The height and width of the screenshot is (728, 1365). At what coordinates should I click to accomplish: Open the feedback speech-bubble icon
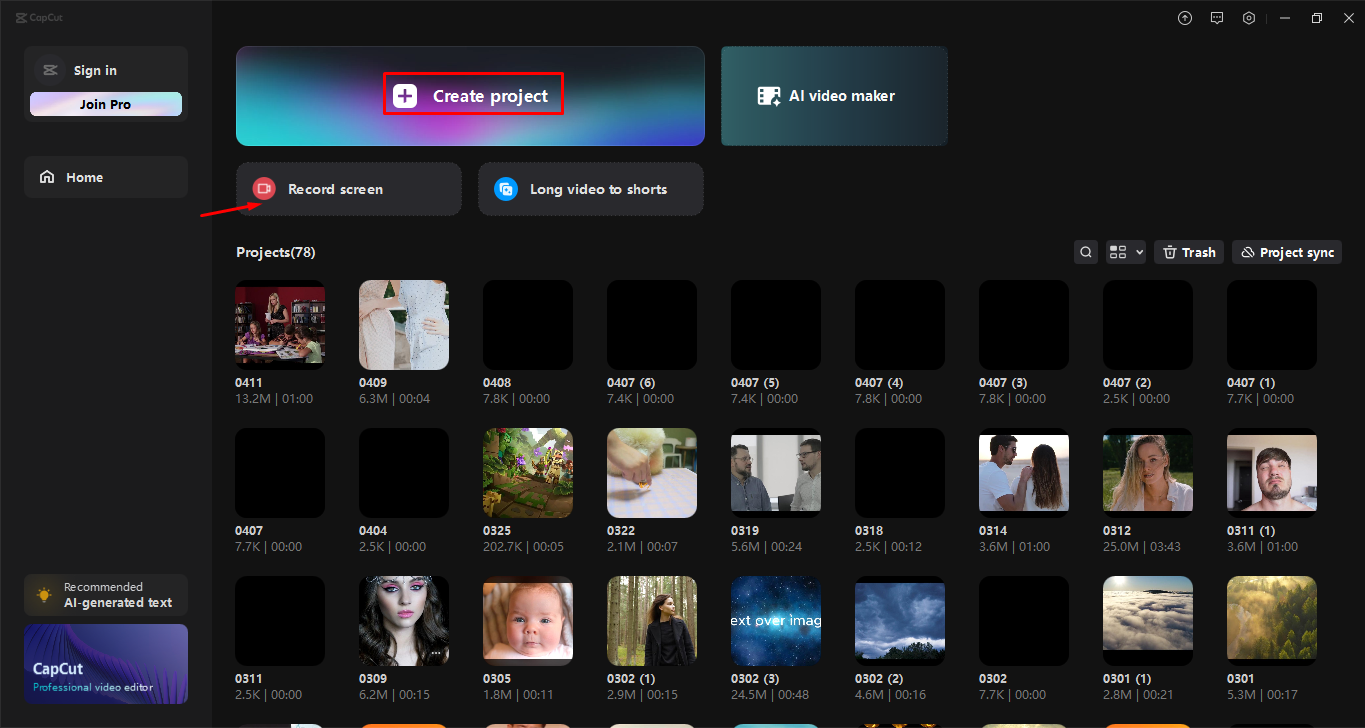[x=1217, y=18]
